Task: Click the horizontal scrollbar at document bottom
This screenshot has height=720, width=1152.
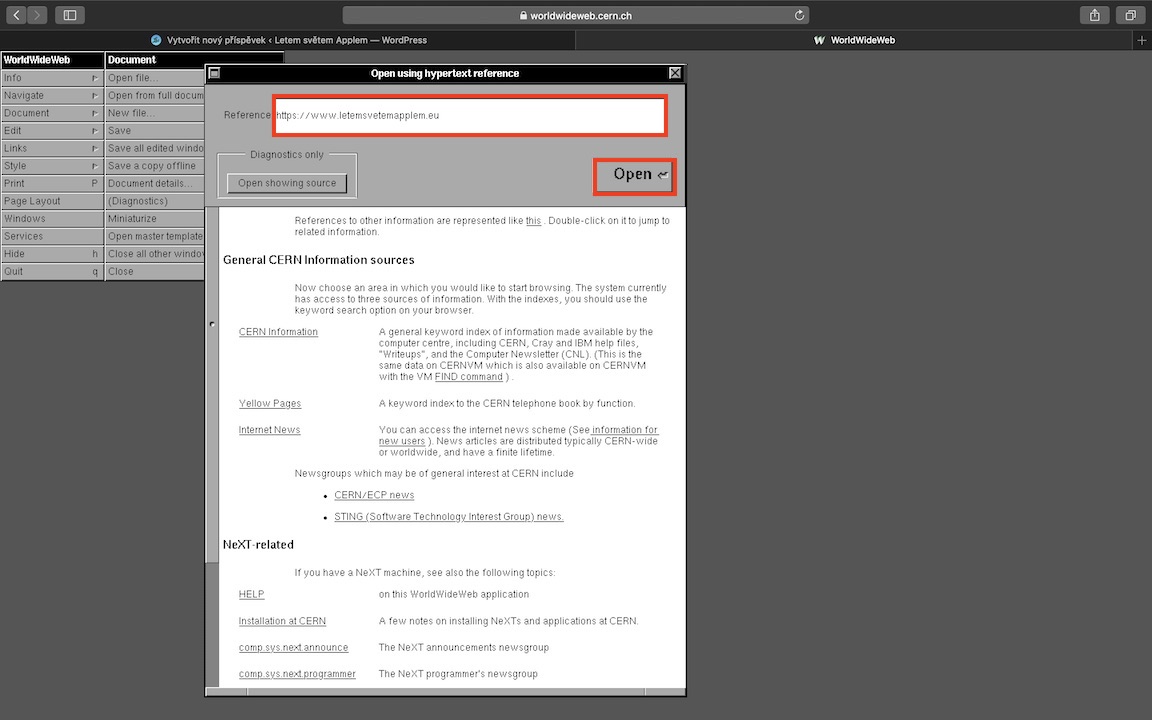Action: click(446, 691)
